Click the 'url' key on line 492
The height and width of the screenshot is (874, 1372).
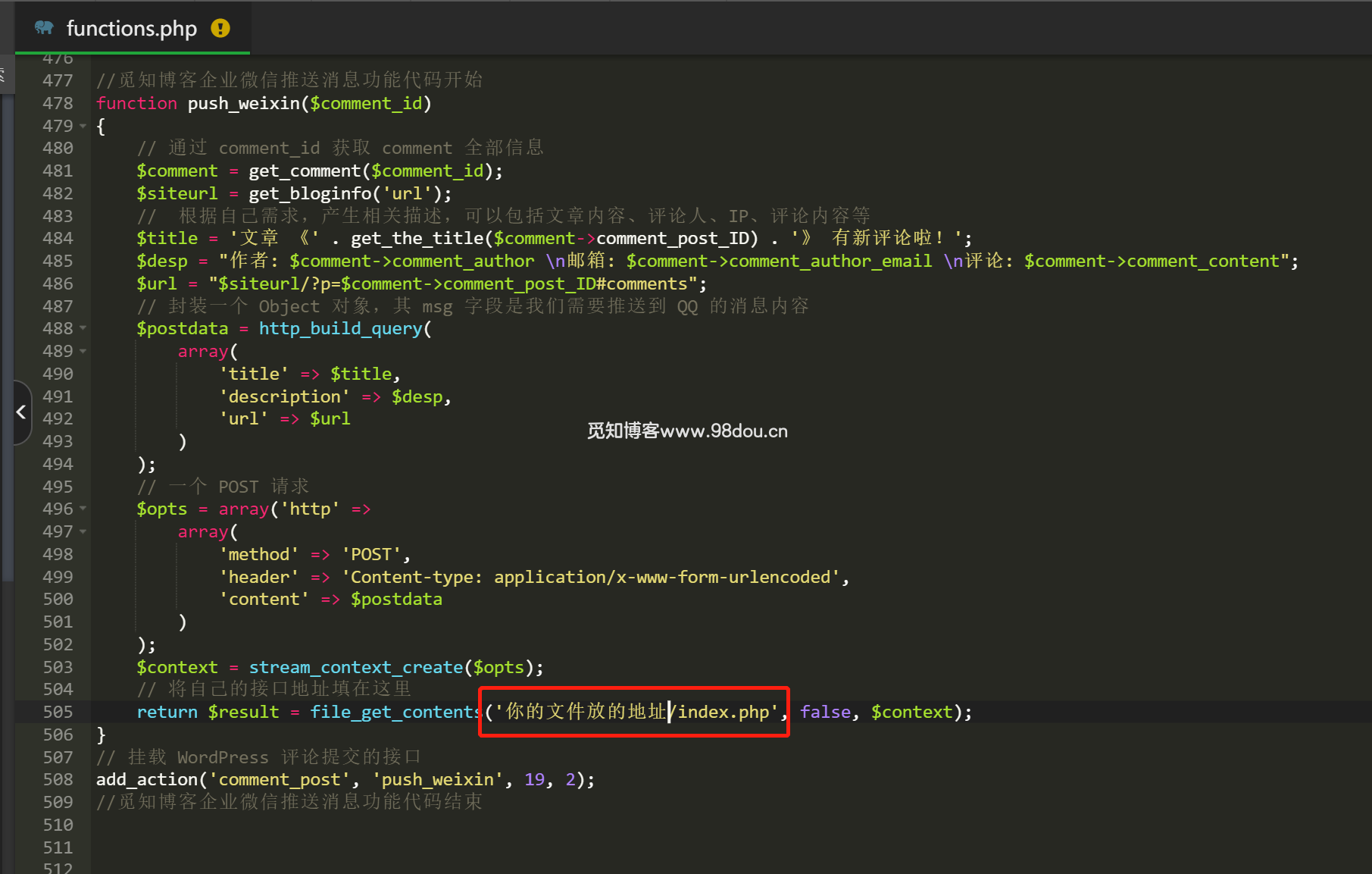(244, 419)
